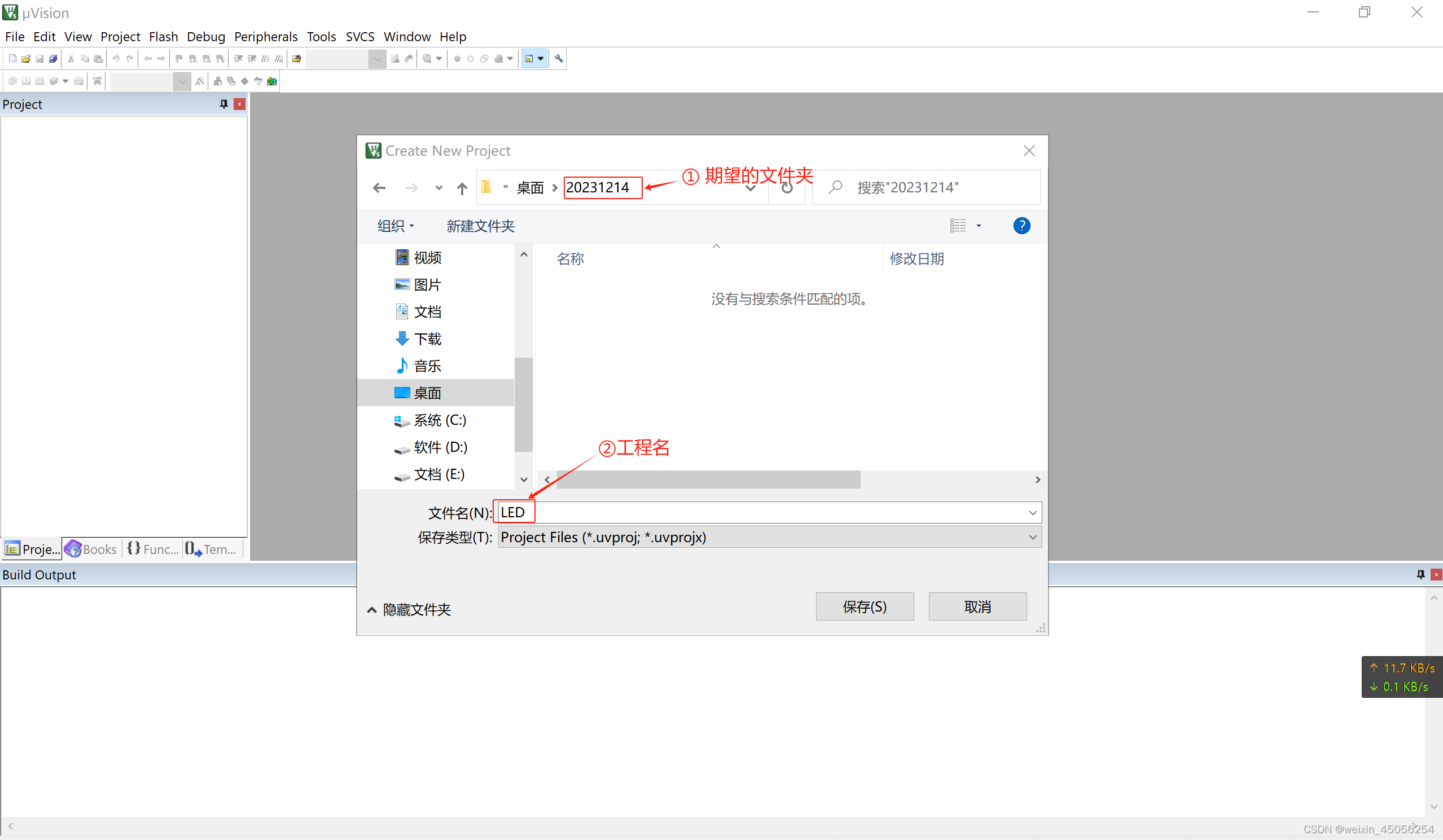Click the folder tree vertical scrollbar thumb
Image resolution: width=1443 pixels, height=840 pixels.
523,404
